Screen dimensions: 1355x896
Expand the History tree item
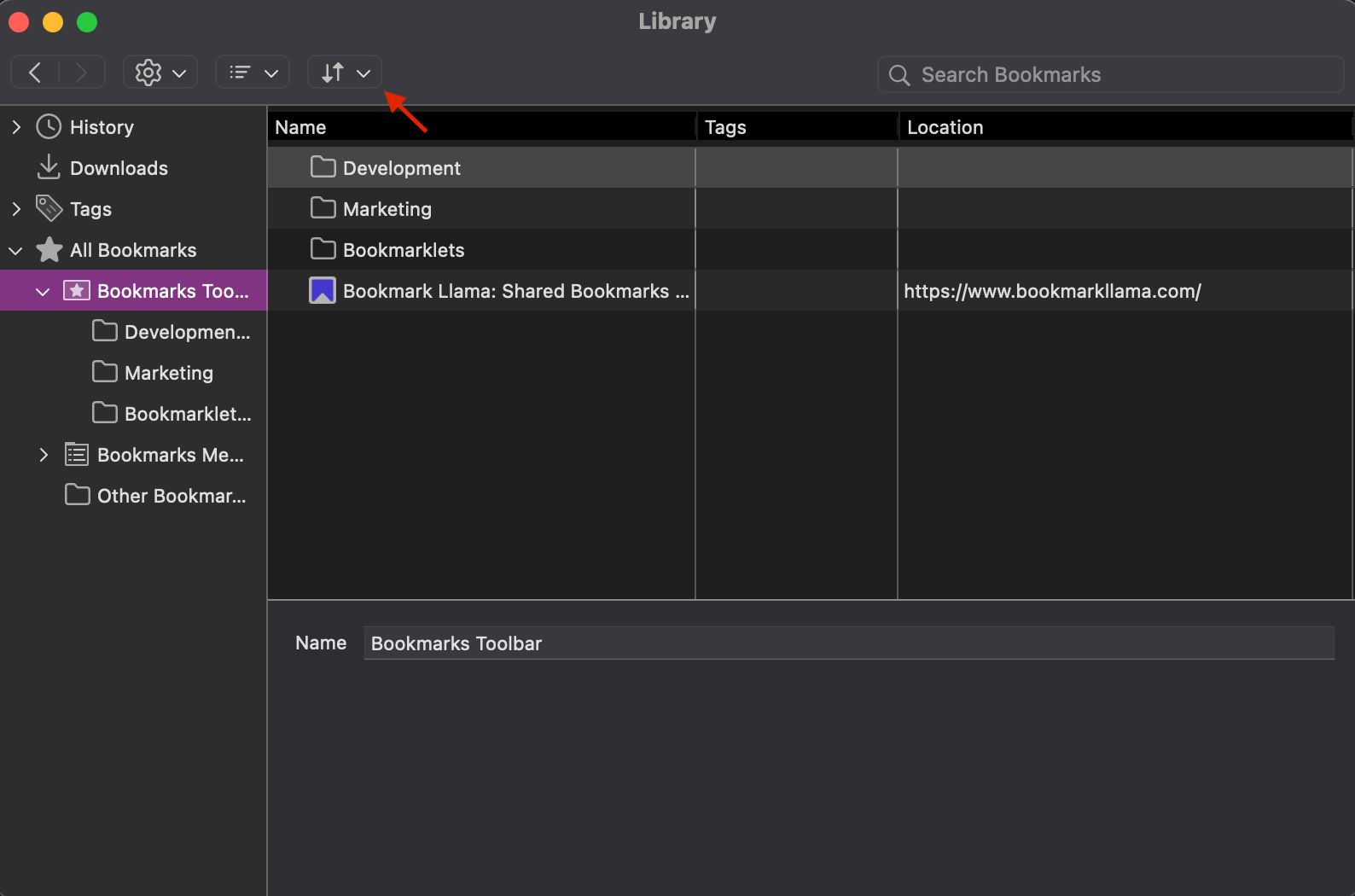coord(15,127)
